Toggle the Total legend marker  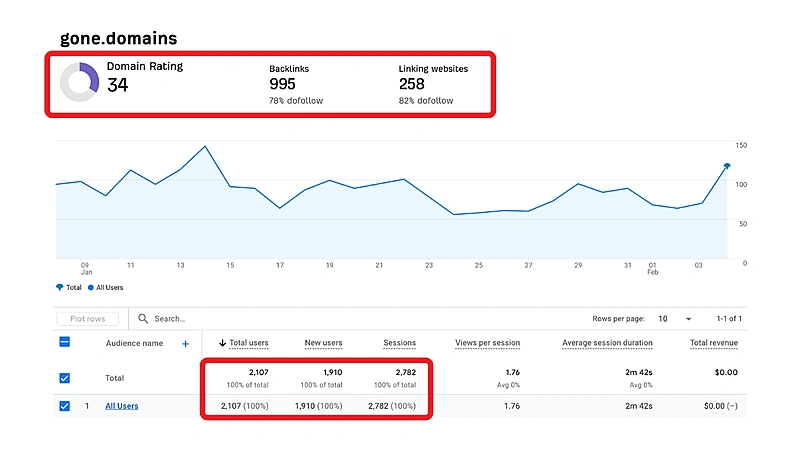(x=60, y=287)
